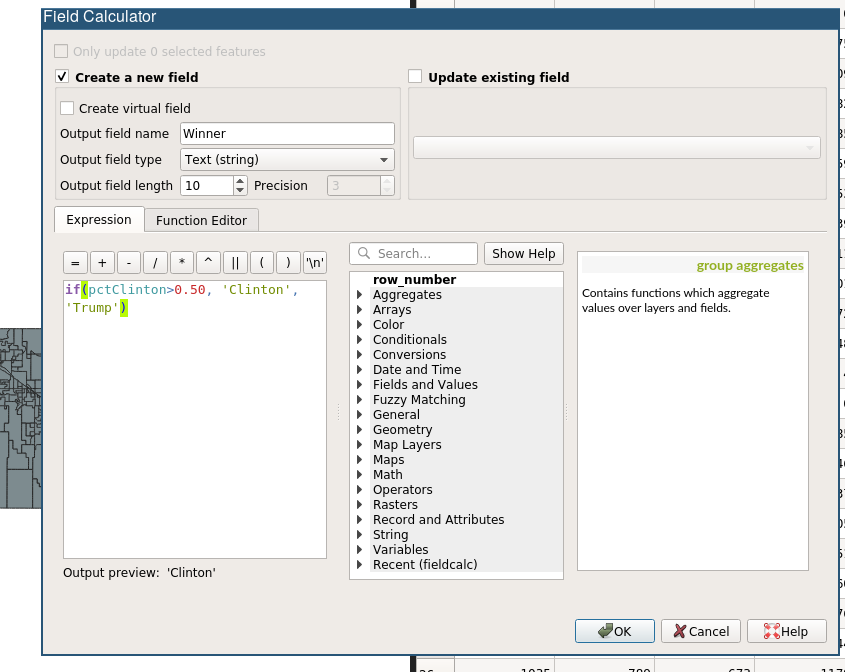Select the Expression tab

click(x=99, y=220)
